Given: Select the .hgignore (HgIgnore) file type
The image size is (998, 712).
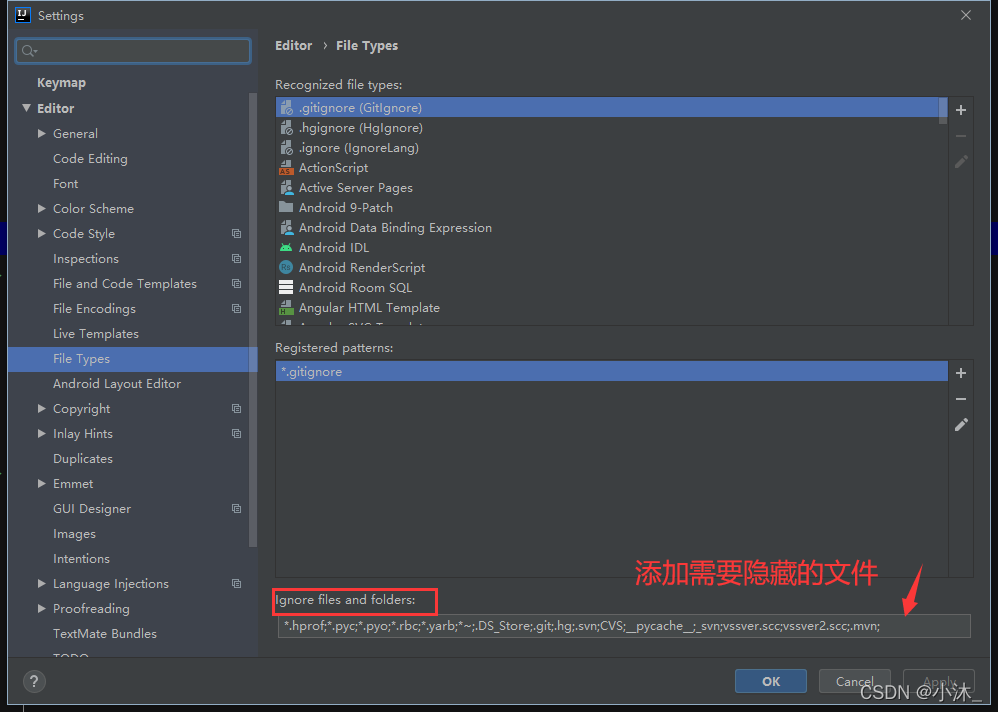Looking at the screenshot, I should pos(612,128).
